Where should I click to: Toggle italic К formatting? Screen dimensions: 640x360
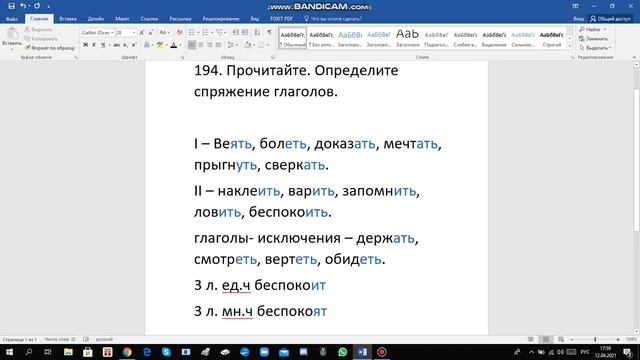click(x=94, y=45)
